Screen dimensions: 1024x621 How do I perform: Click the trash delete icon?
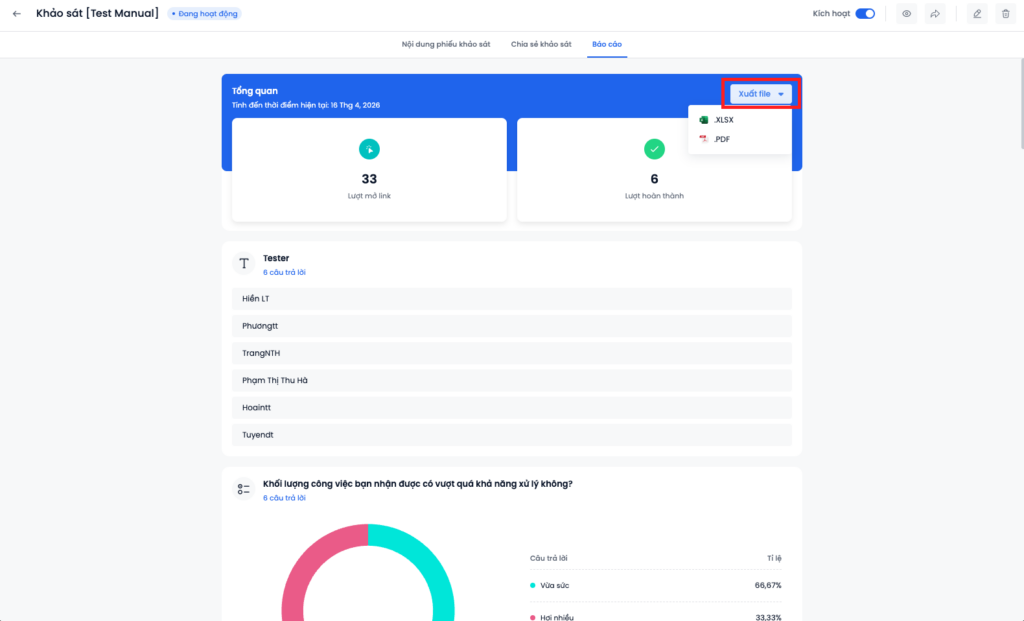coord(1006,14)
